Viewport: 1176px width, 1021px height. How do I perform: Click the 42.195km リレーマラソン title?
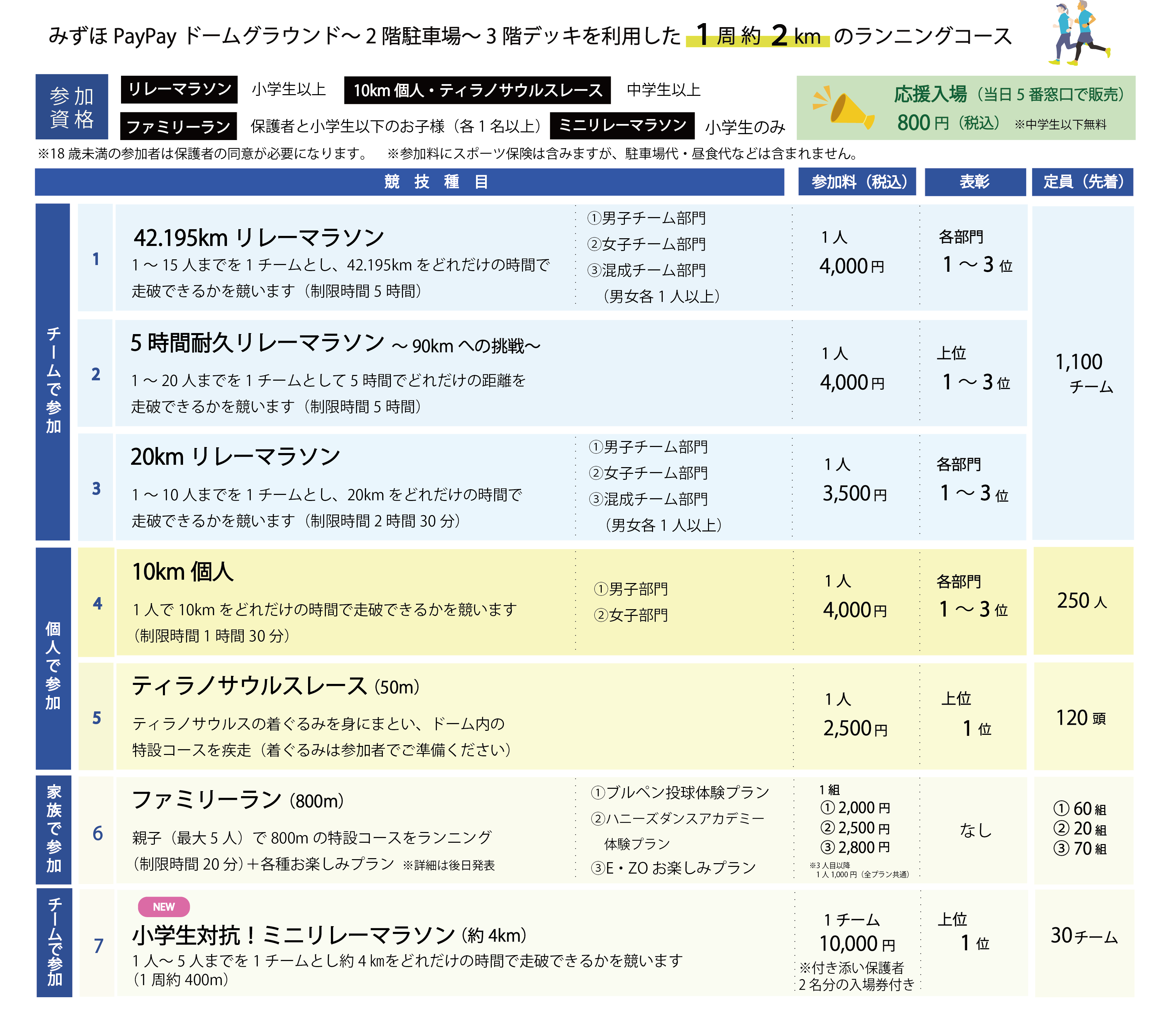pos(259,238)
